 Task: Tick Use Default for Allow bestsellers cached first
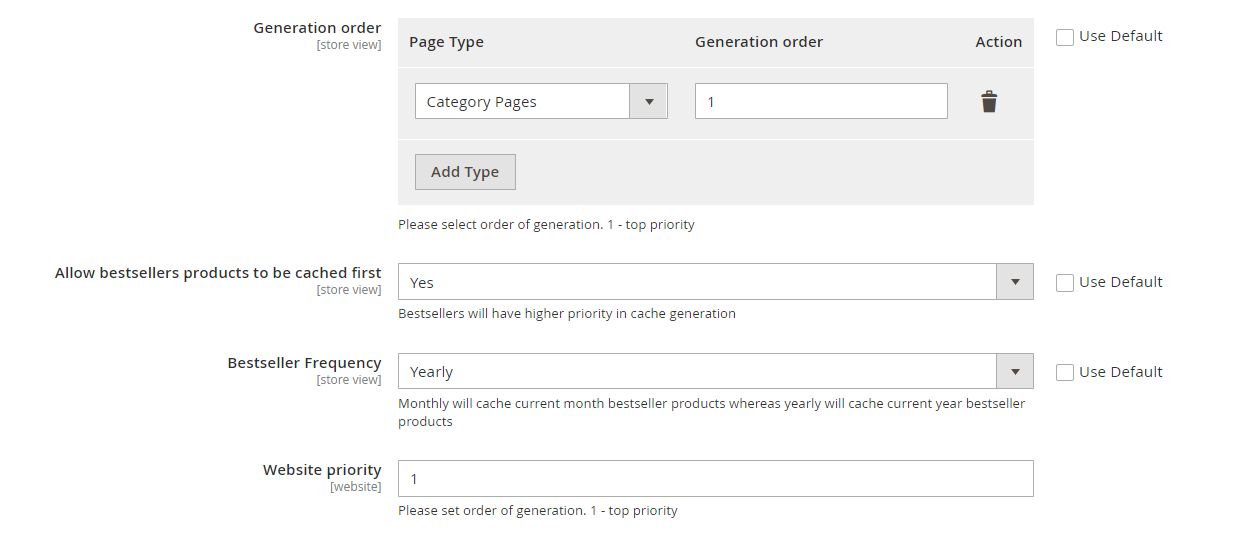pos(1065,283)
